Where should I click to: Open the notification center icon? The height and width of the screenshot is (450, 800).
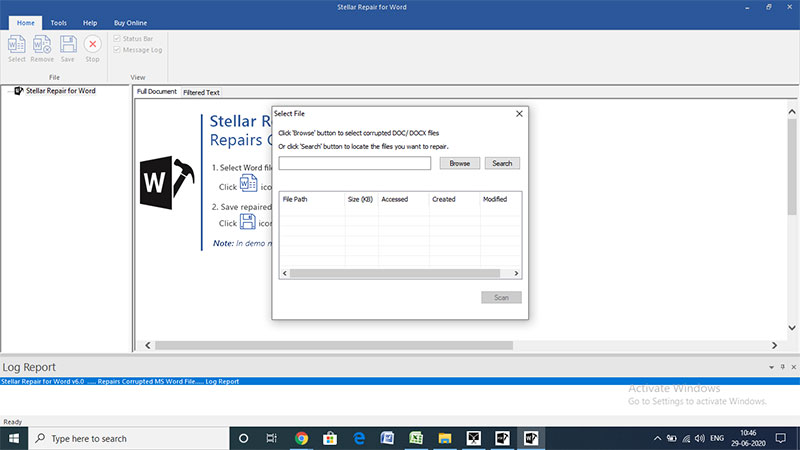pyautogui.click(x=781, y=438)
